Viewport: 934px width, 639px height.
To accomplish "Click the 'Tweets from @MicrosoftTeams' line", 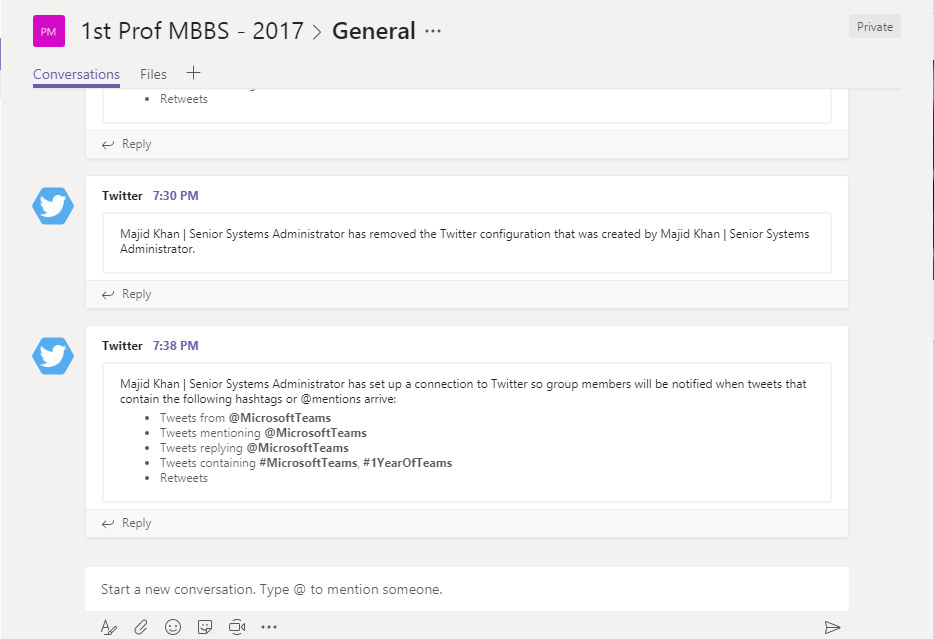I will 245,417.
